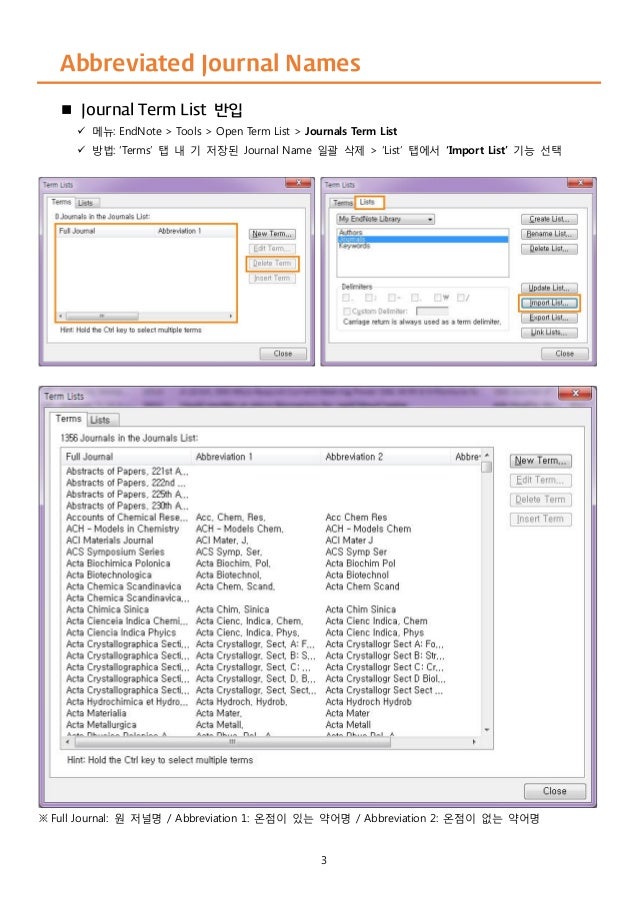Open Lists tab in the 0 Journals dialog
The width and height of the screenshot is (638, 903).
(x=86, y=203)
